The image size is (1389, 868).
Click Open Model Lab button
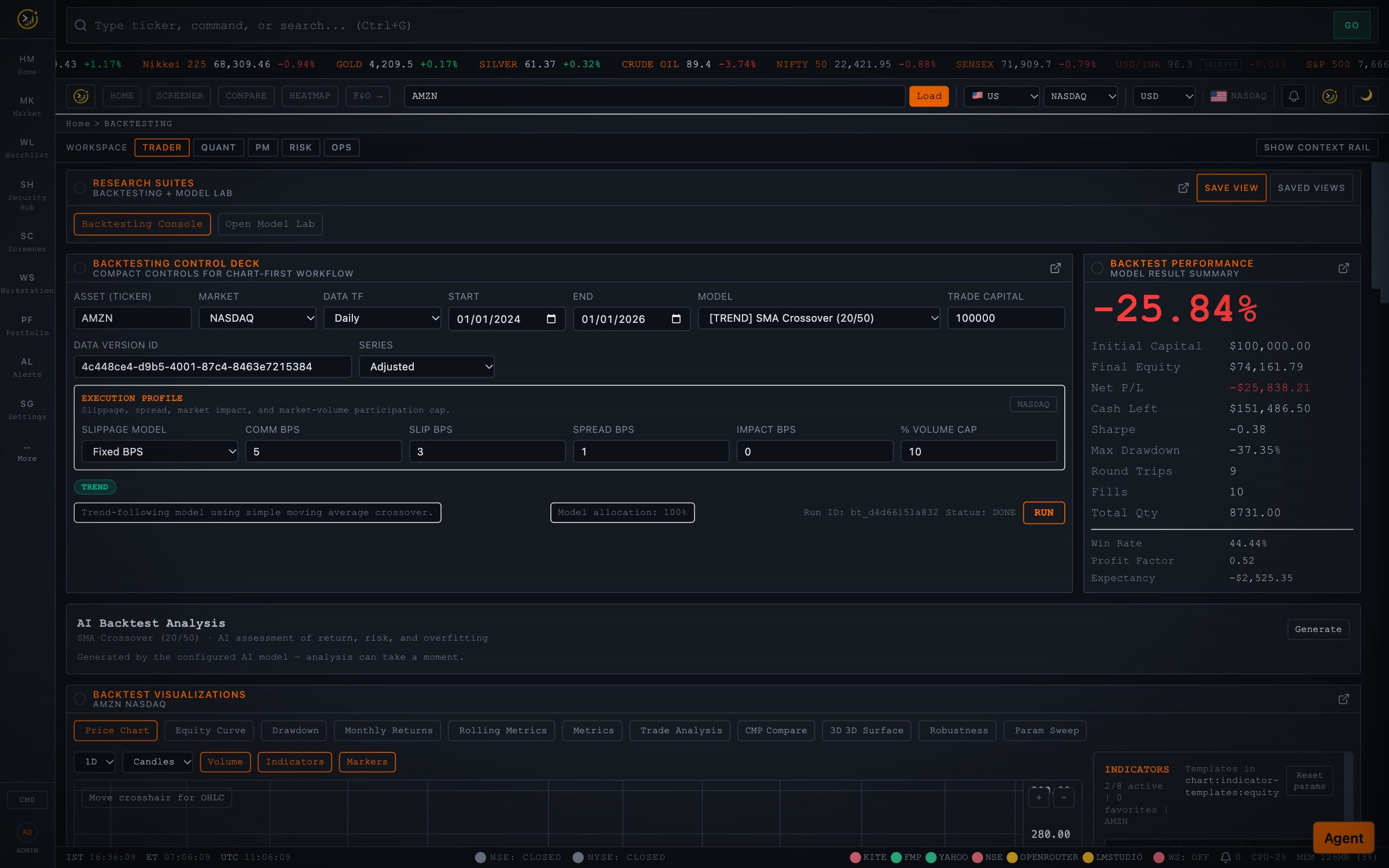(x=270, y=225)
